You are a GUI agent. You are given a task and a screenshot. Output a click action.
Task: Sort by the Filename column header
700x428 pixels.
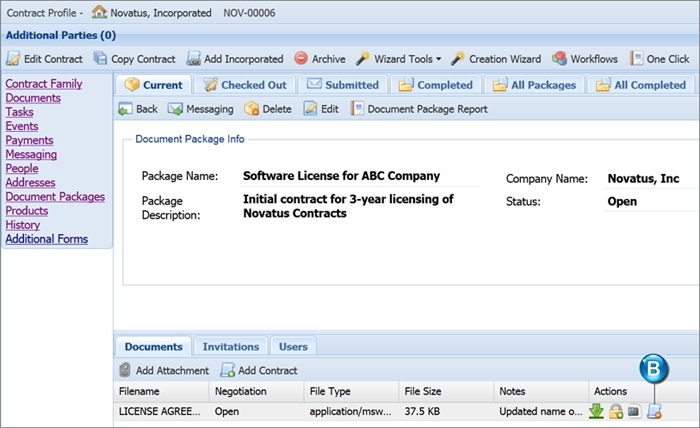pyautogui.click(x=161, y=391)
